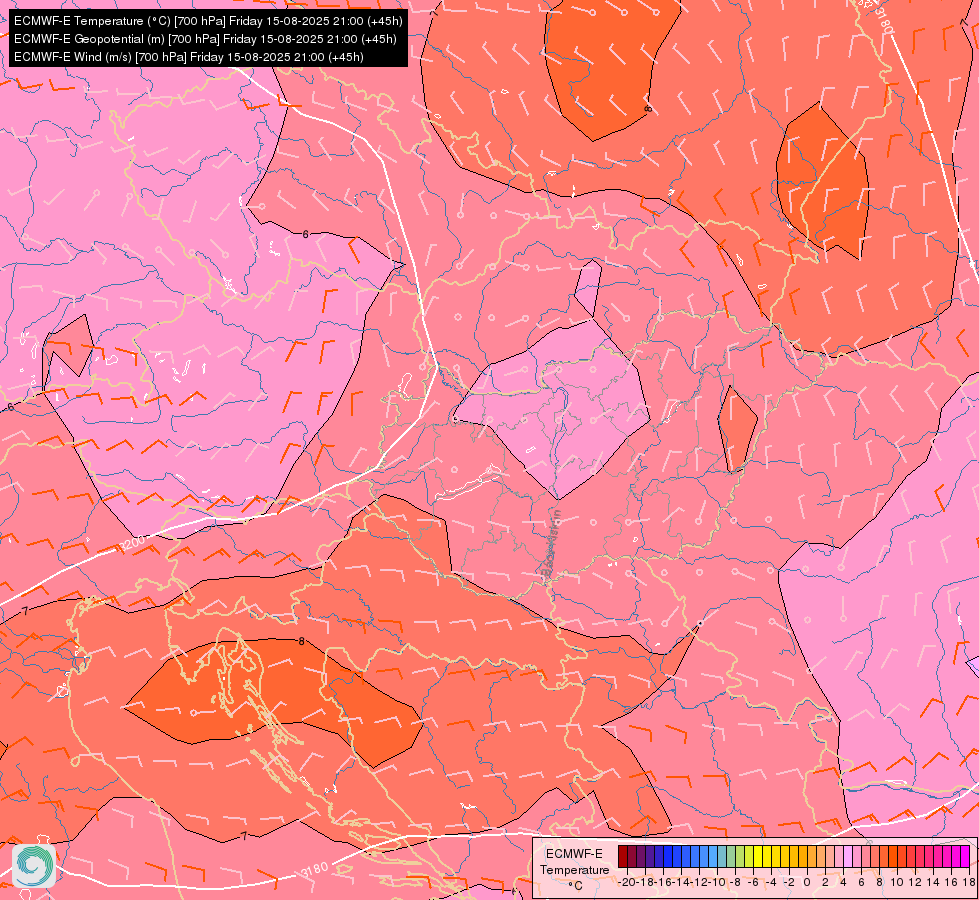Click the '10' legend tick label
Screen dimensions: 979x900
(897, 882)
